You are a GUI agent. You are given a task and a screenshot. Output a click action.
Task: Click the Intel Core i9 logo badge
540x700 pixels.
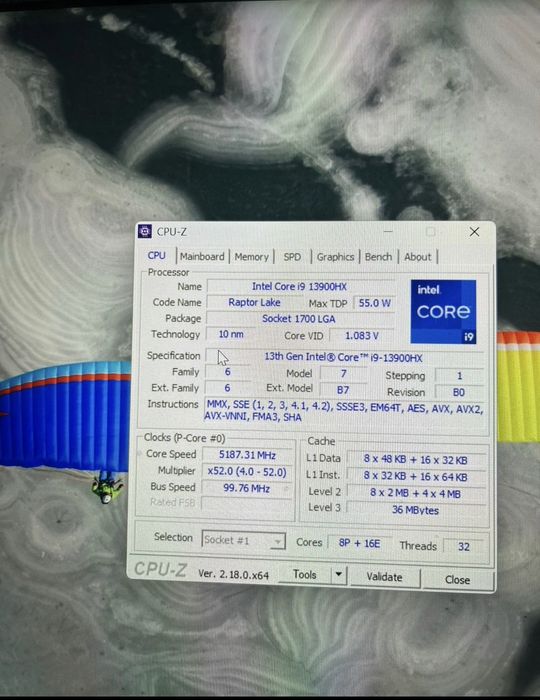click(443, 312)
